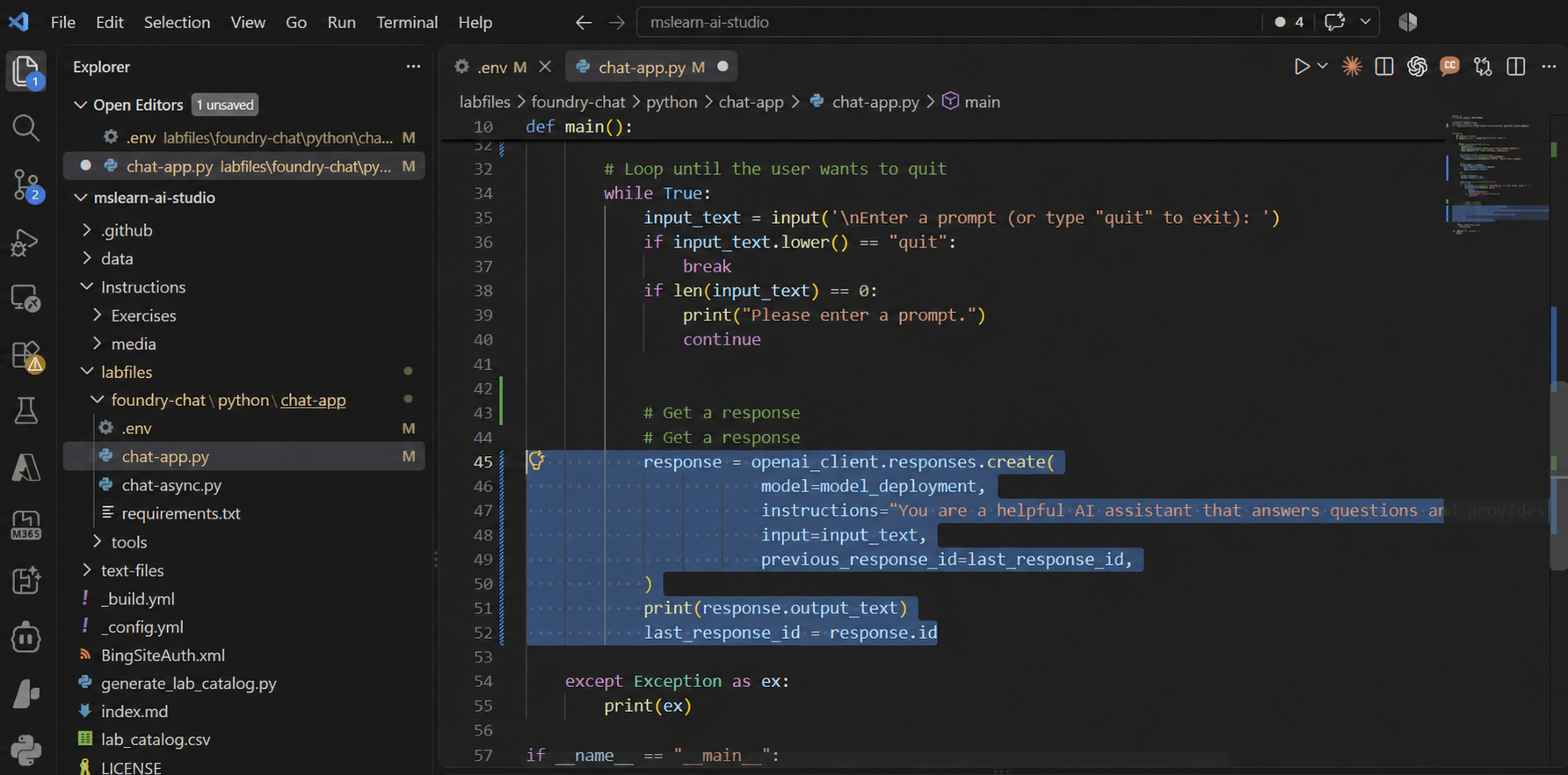Open the robot agent icon in activity bar
Image resolution: width=1568 pixels, height=775 pixels.
tap(26, 637)
